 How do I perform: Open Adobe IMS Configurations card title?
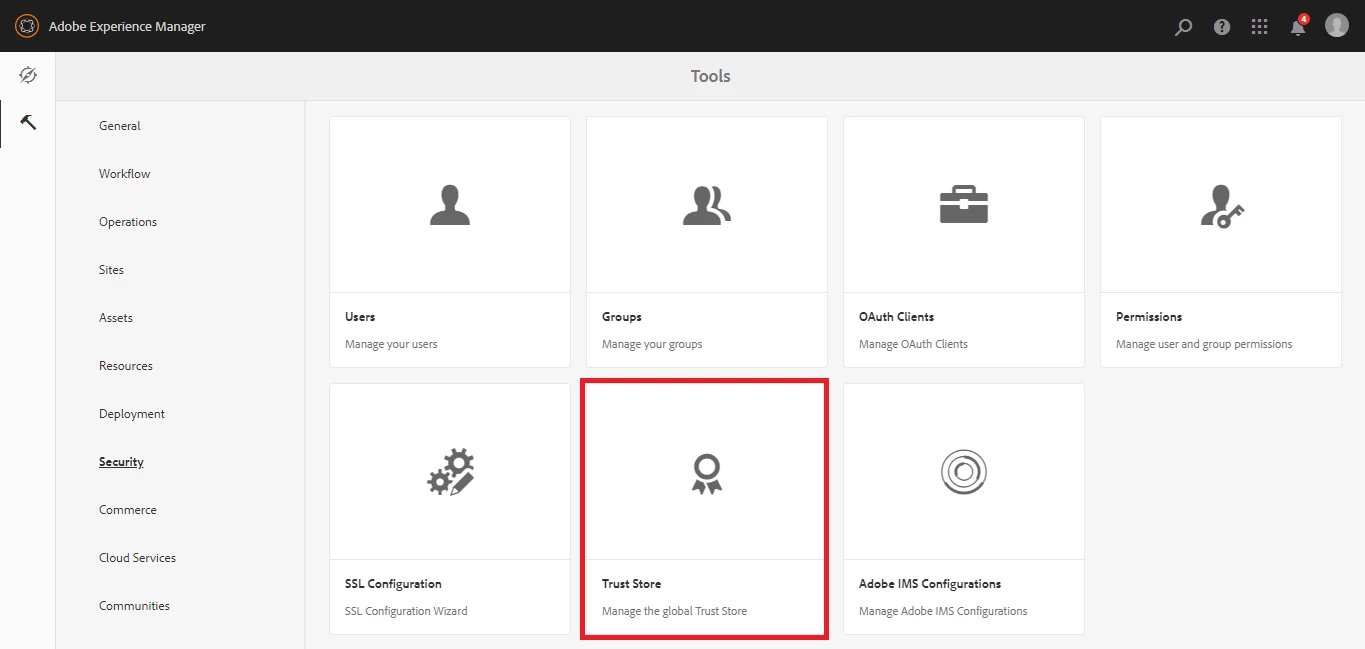click(x=930, y=584)
